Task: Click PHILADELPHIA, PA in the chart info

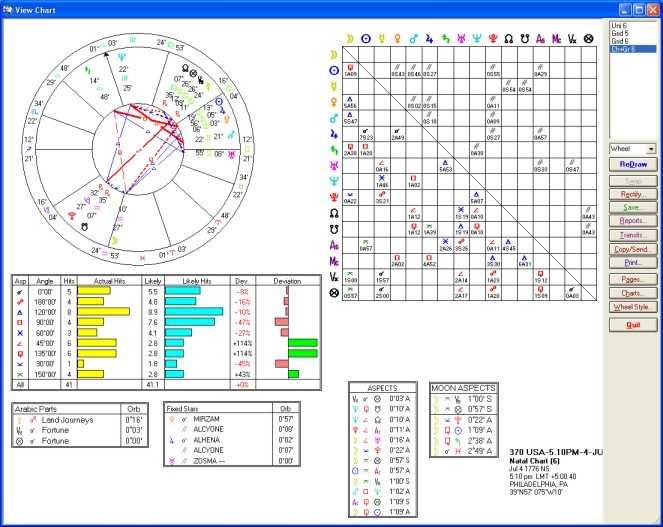Action: (x=539, y=484)
